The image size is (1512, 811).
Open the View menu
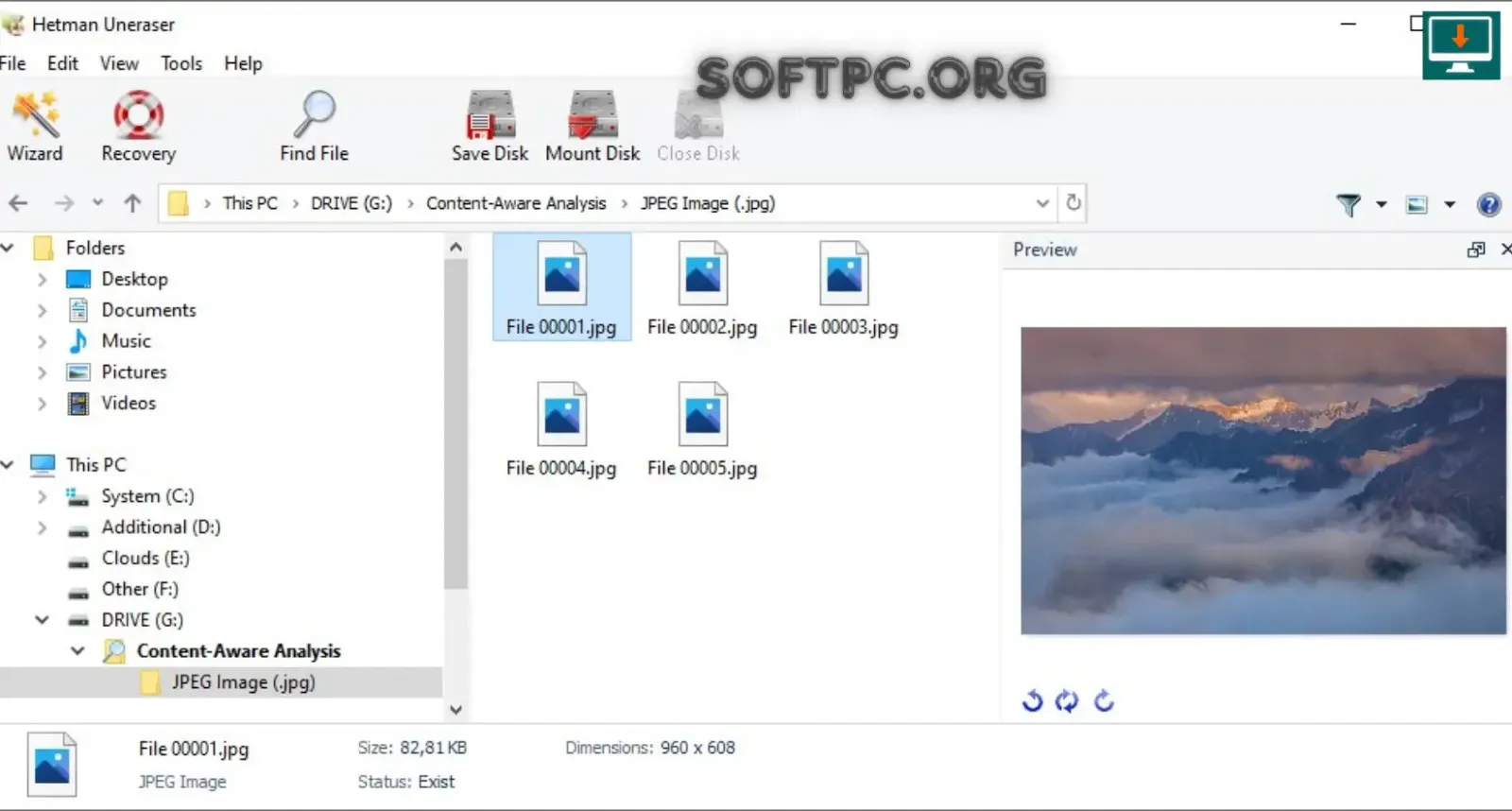click(119, 63)
